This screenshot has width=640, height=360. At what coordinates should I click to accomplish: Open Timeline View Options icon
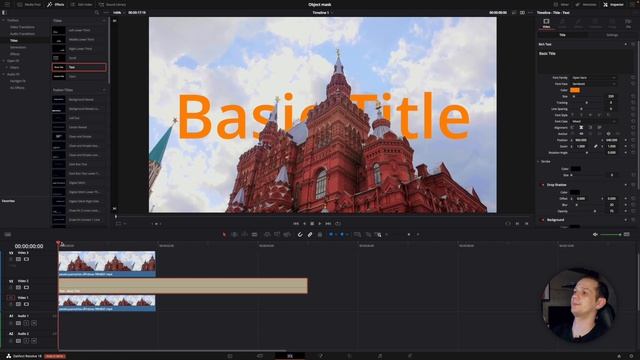click(x=8, y=235)
